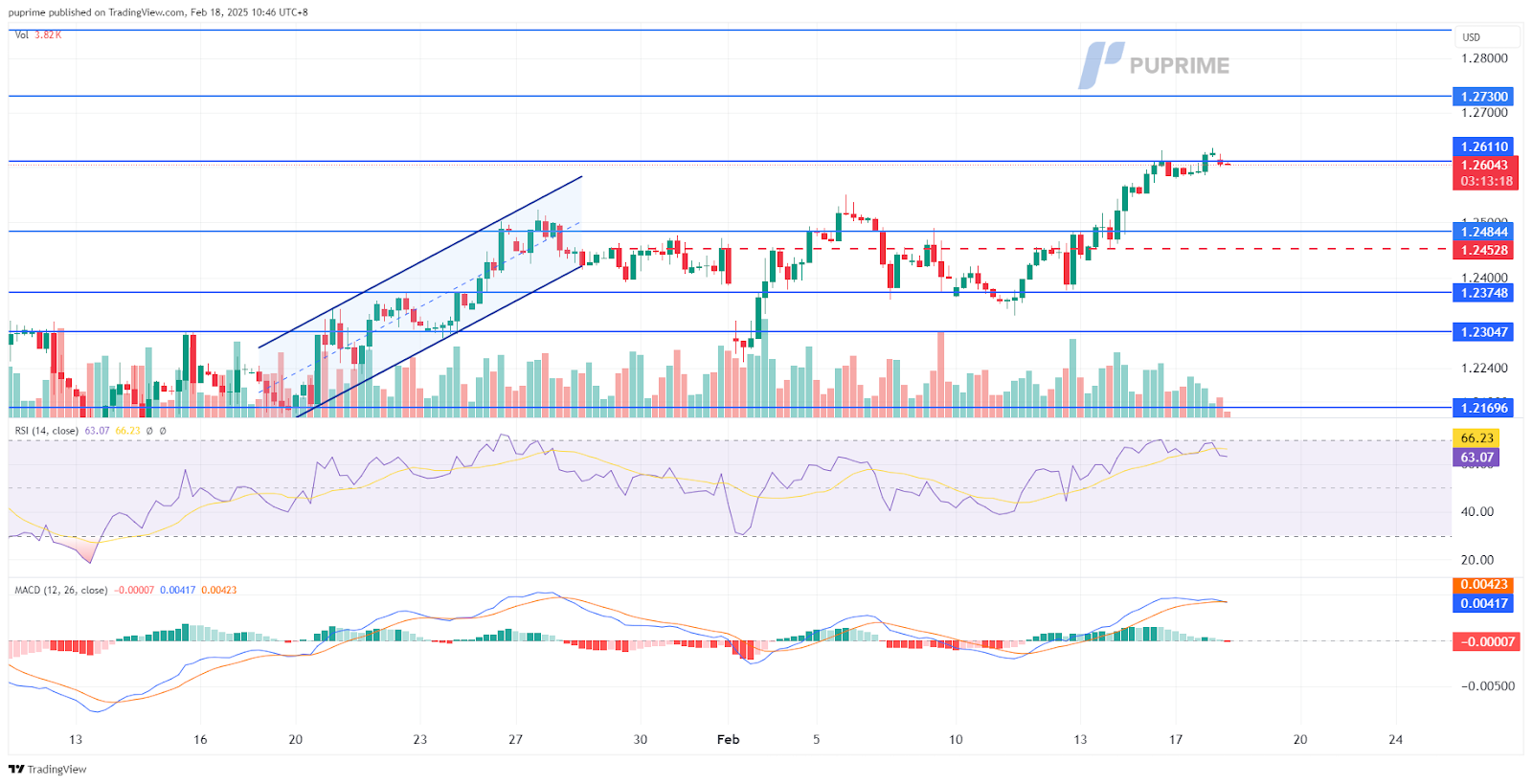1532x784 pixels.
Task: Open the USD currency selector
Action: (x=1486, y=37)
